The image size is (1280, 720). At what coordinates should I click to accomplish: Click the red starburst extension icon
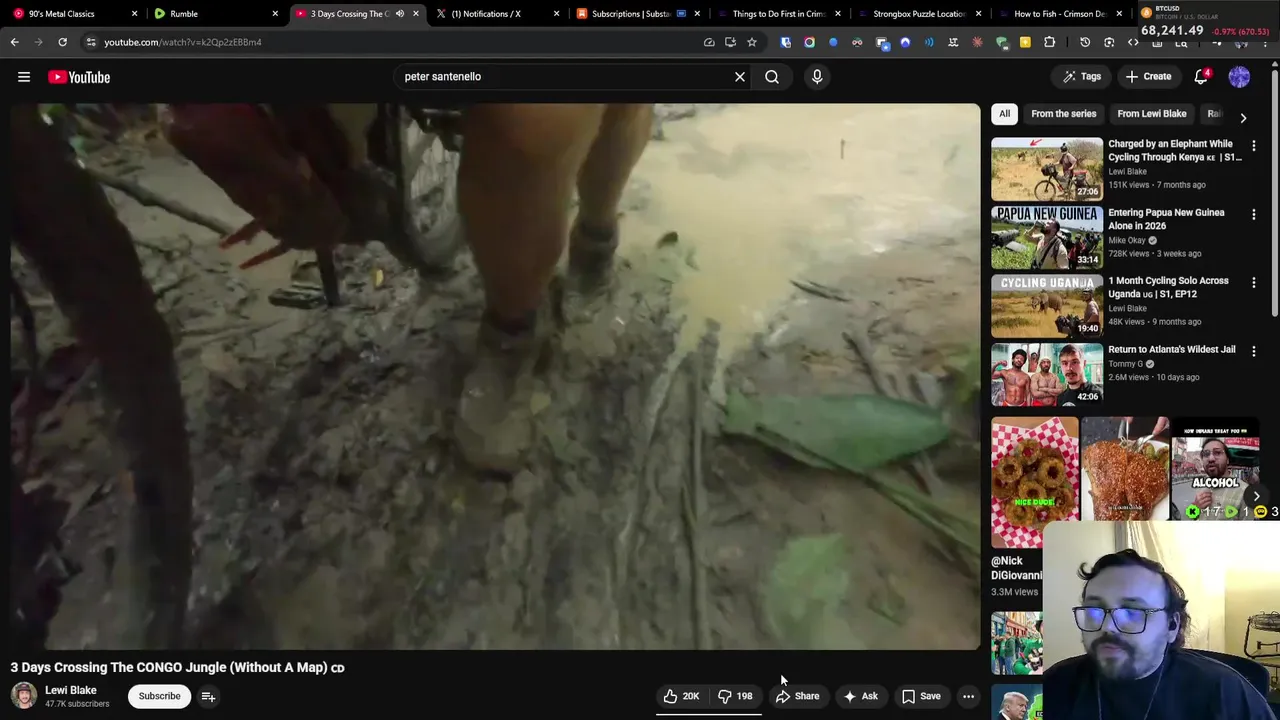pos(977,42)
